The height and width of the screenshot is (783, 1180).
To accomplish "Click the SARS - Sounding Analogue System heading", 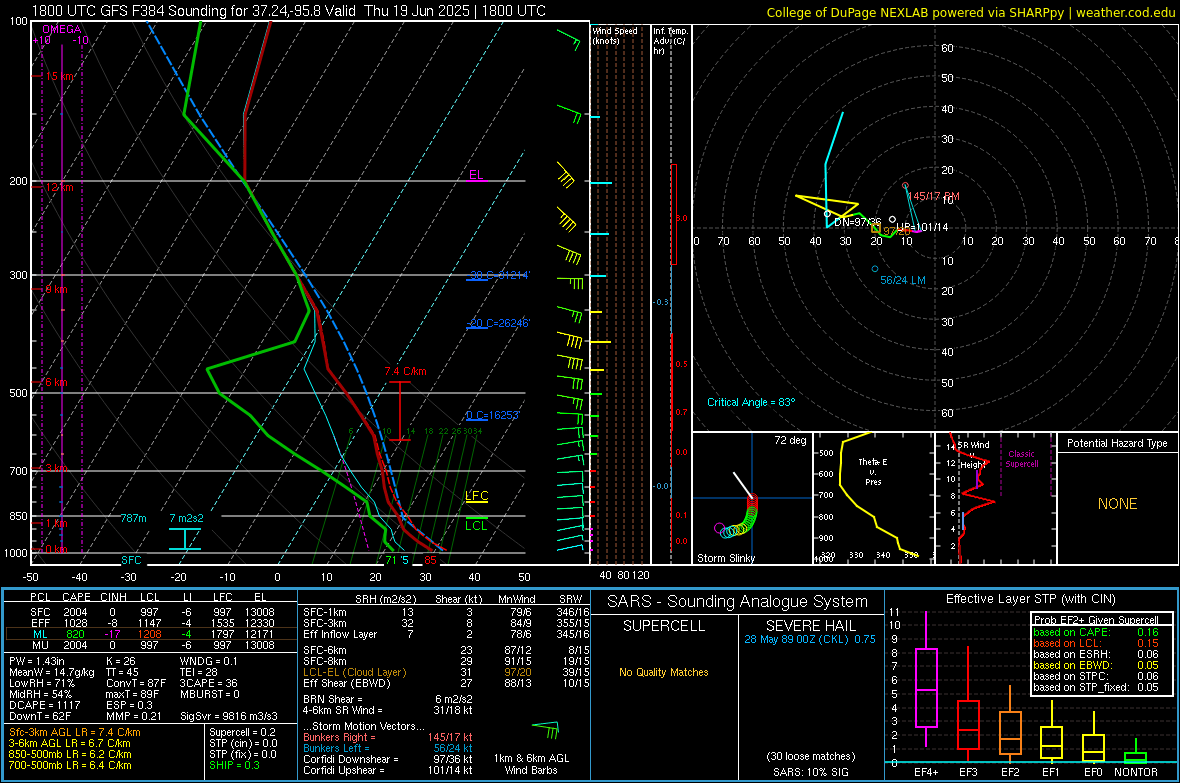I will [737, 602].
